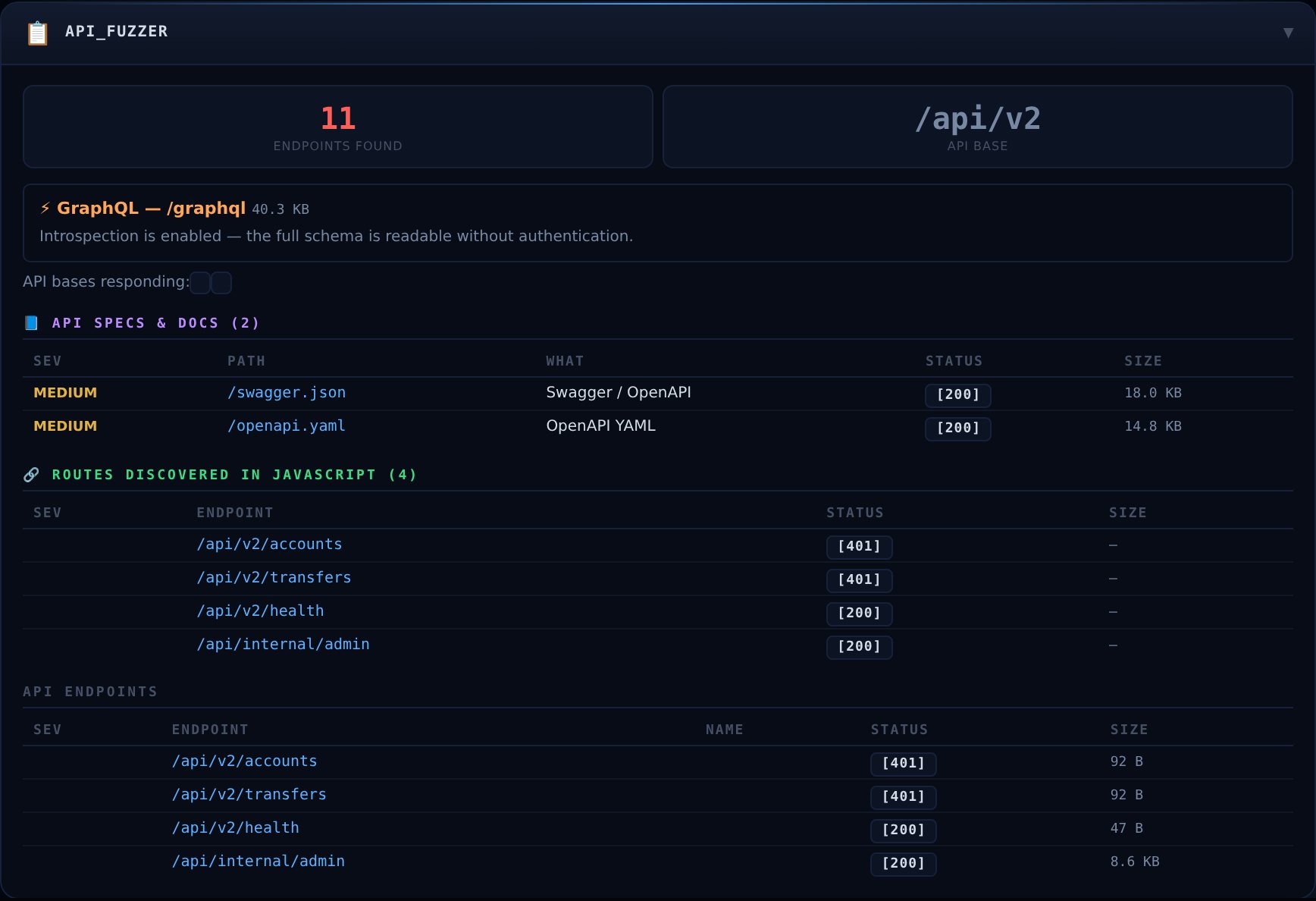Click the book icon beside API Specs & Docs
The image size is (1316, 901).
tap(31, 323)
